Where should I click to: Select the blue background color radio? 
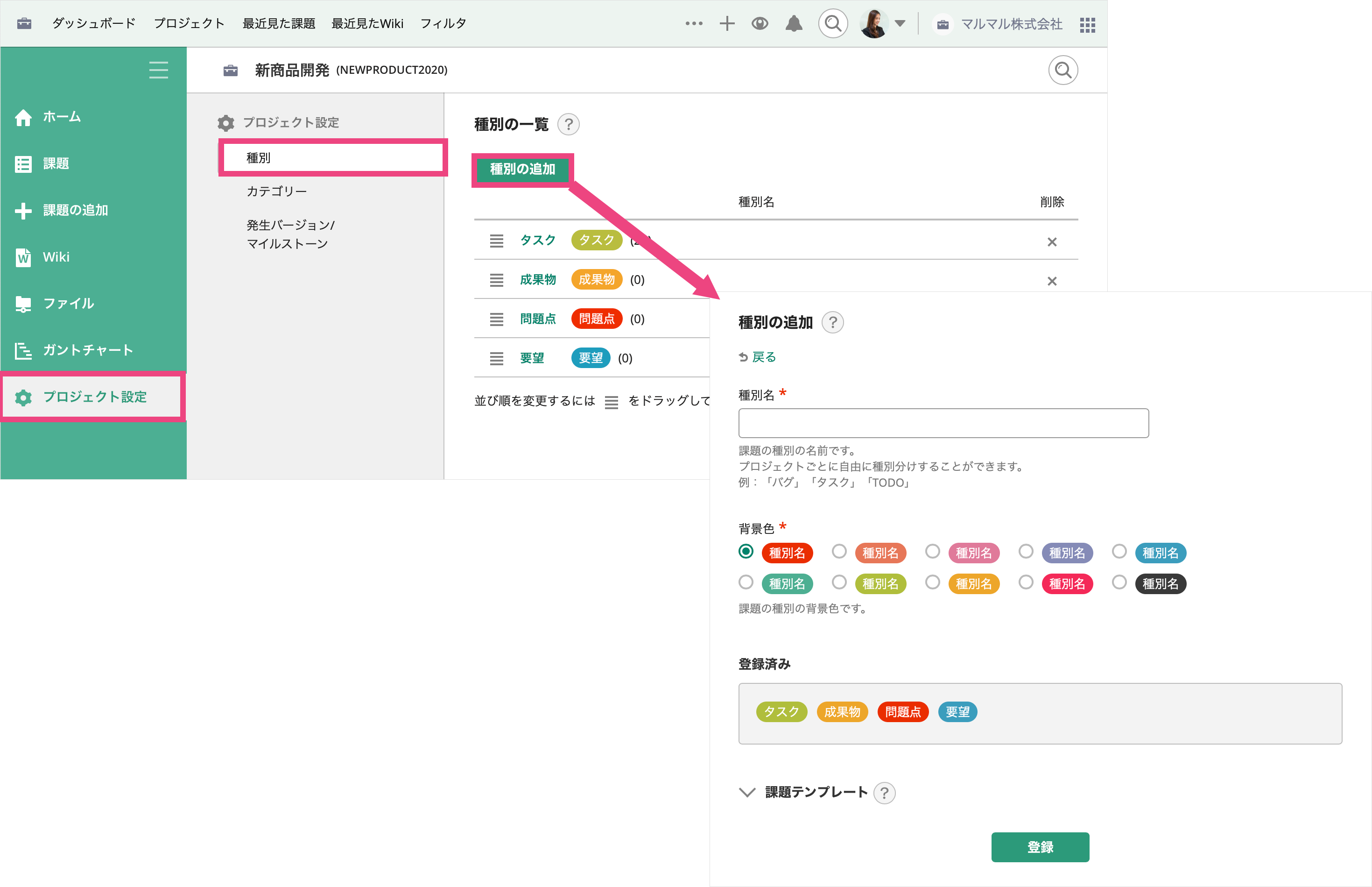pyautogui.click(x=1119, y=552)
